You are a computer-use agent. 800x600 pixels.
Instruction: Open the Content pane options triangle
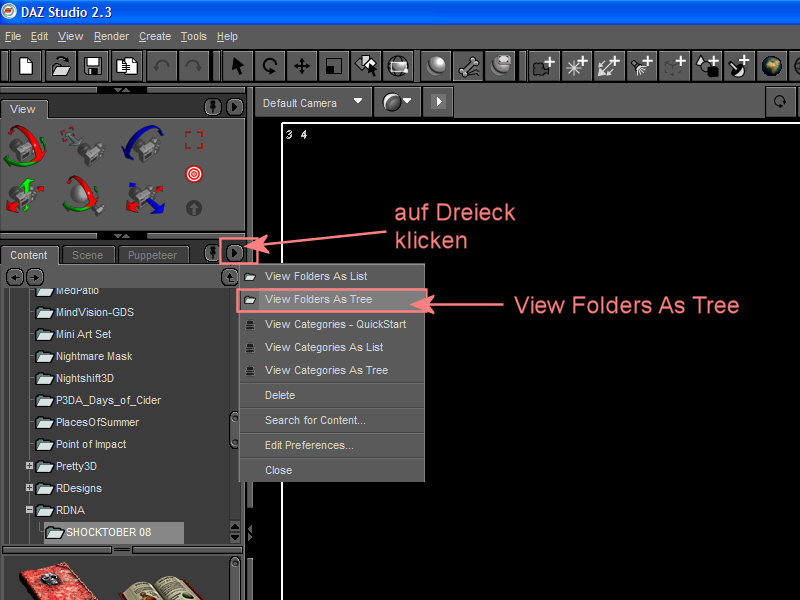click(x=235, y=253)
